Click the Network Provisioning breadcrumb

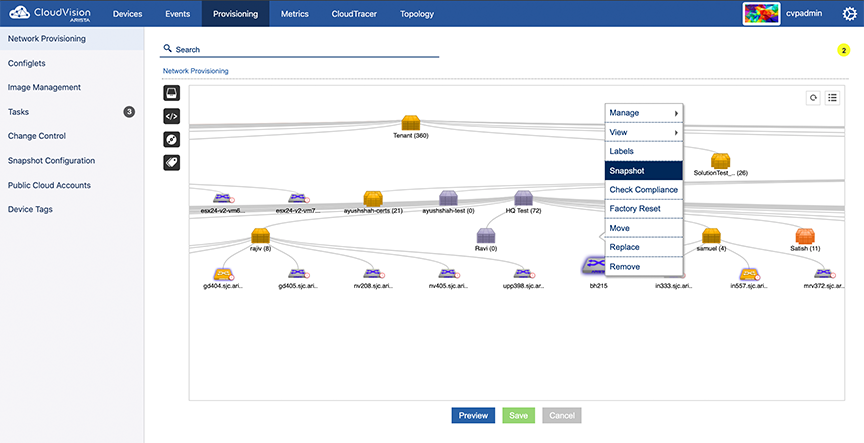(x=196, y=71)
